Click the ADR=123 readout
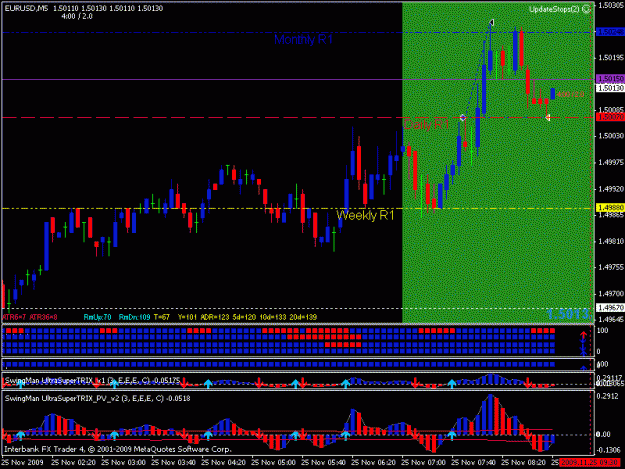Screen dimensions: 625x469 (x=215, y=317)
